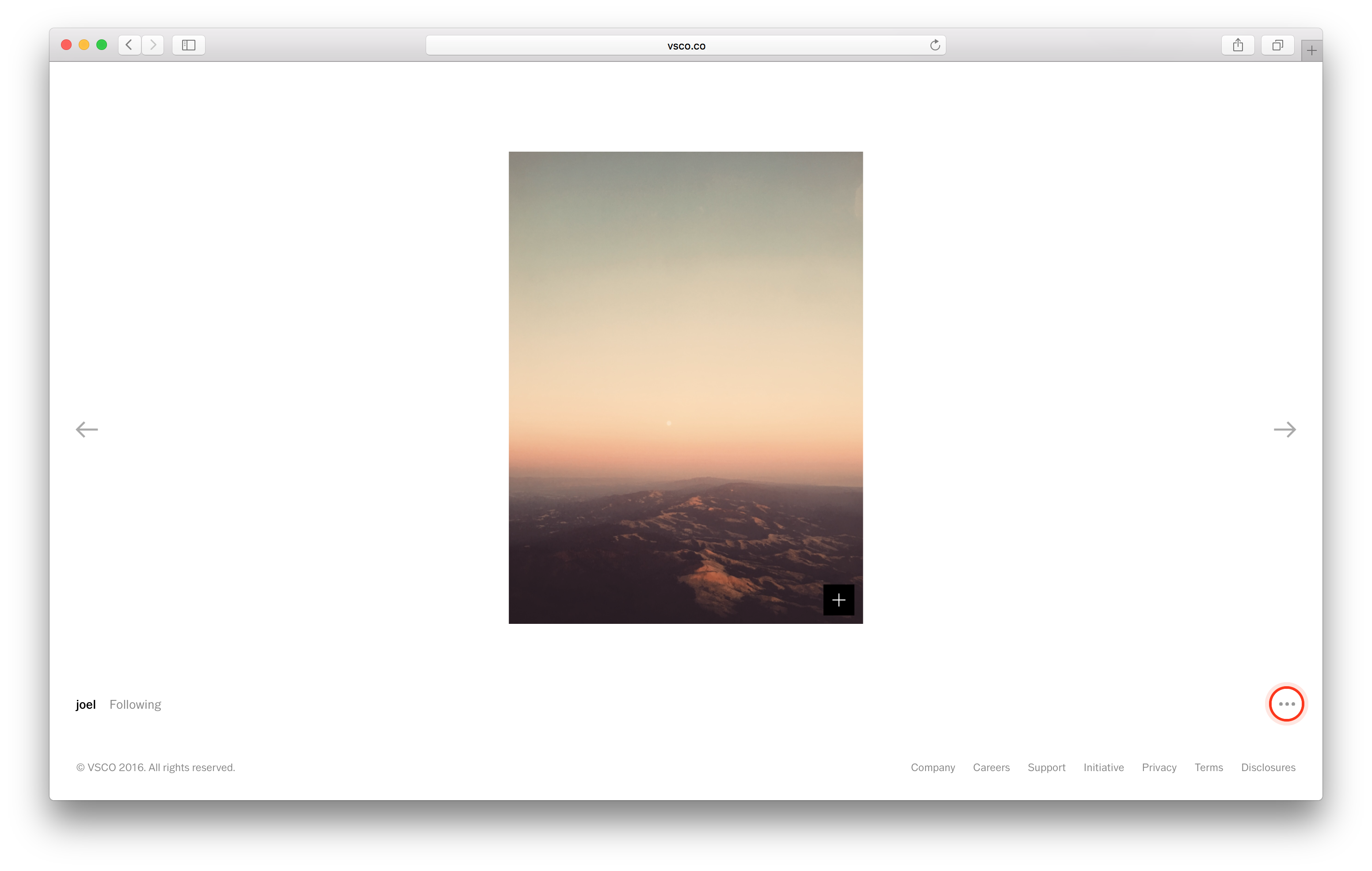Close the Safari window with red button

(x=66, y=45)
